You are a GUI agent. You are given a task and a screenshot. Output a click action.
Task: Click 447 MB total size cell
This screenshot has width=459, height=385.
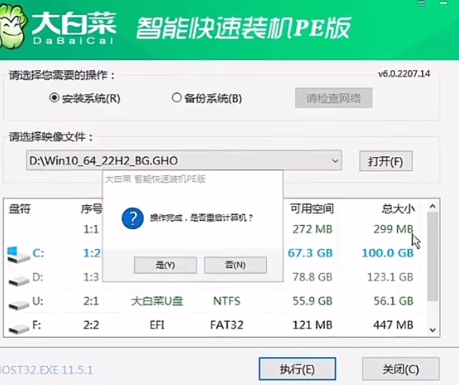(393, 325)
